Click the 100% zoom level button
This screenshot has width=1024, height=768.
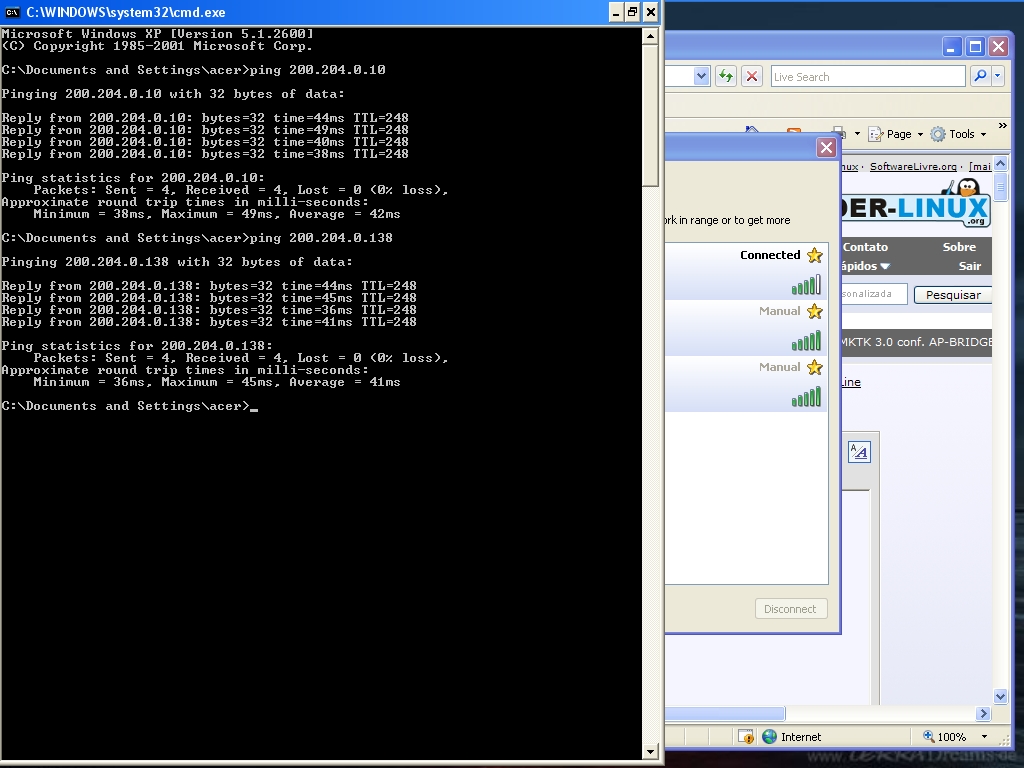click(x=944, y=737)
